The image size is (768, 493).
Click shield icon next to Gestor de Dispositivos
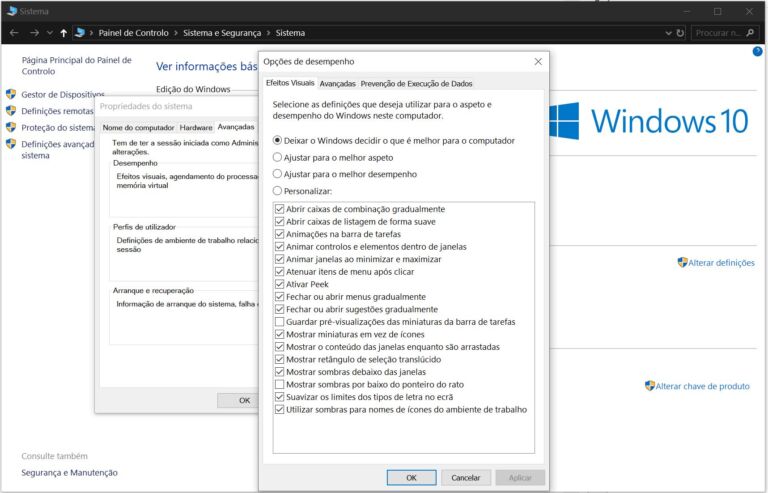pos(11,94)
